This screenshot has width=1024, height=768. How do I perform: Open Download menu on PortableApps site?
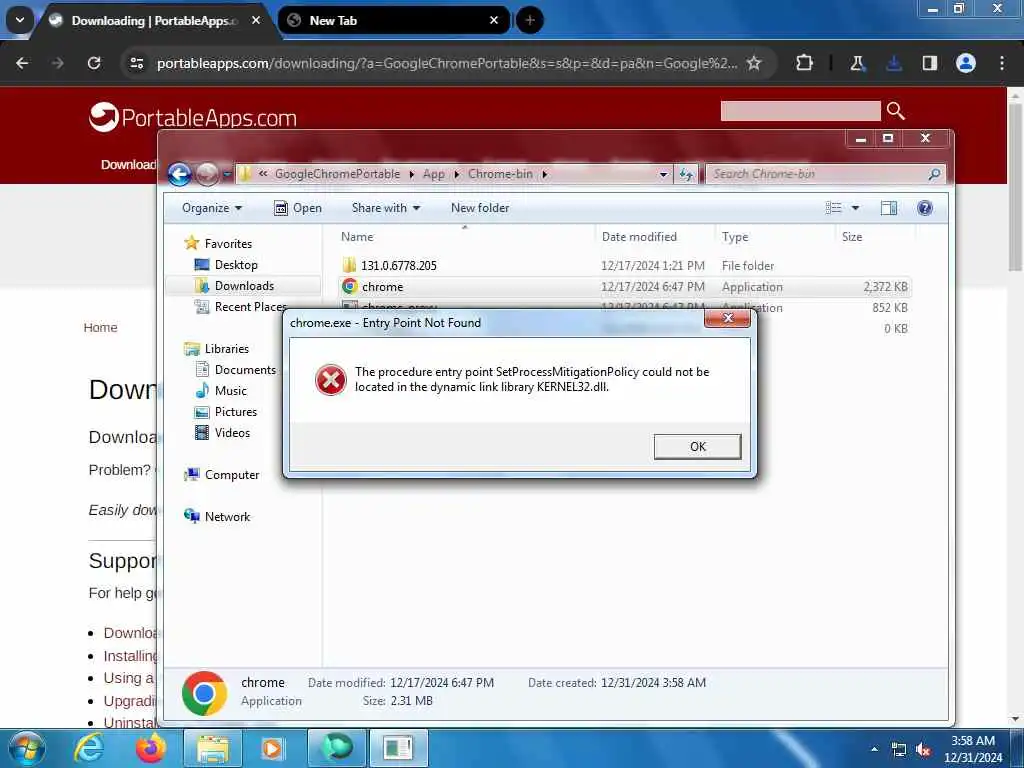129,165
